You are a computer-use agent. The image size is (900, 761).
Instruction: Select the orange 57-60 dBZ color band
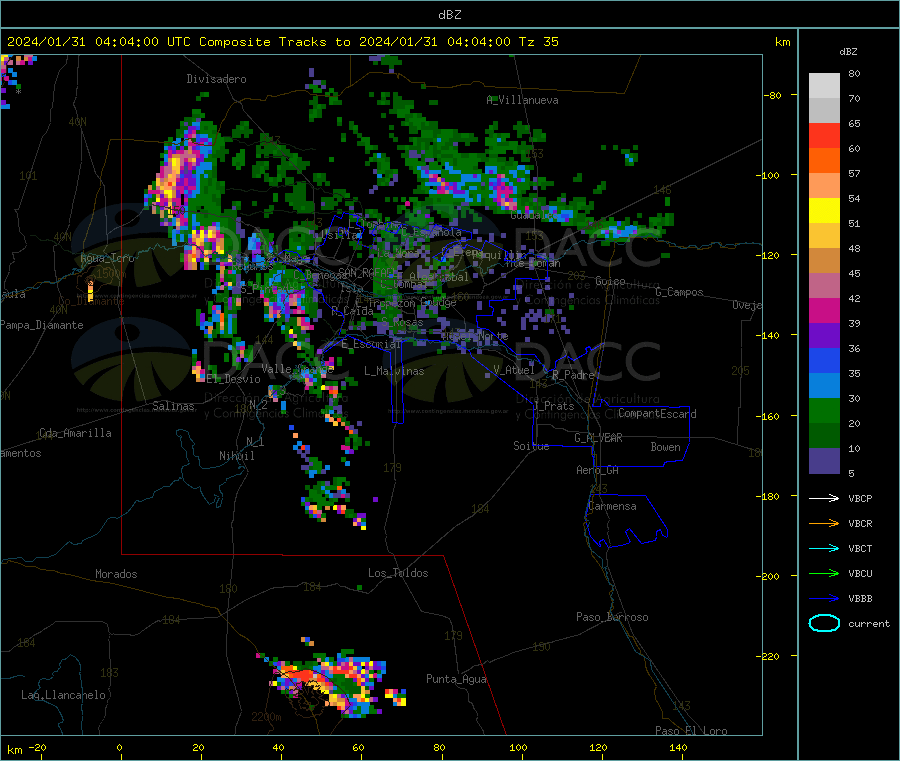point(824,161)
